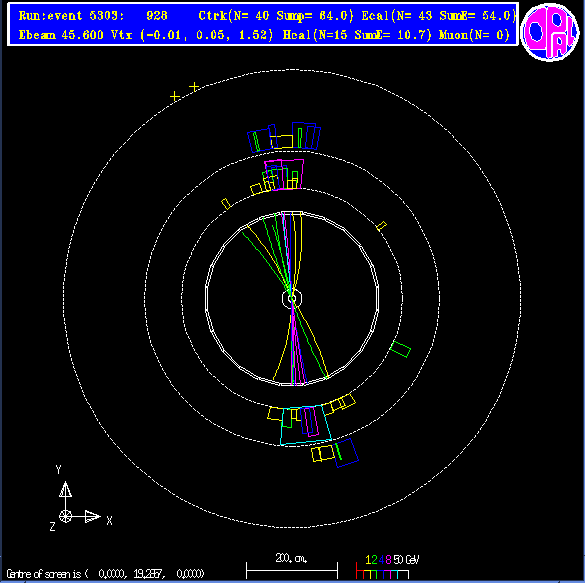This screenshot has width=585, height=583.
Task: Click the Ctrk track summary in header
Action: click(x=276, y=16)
